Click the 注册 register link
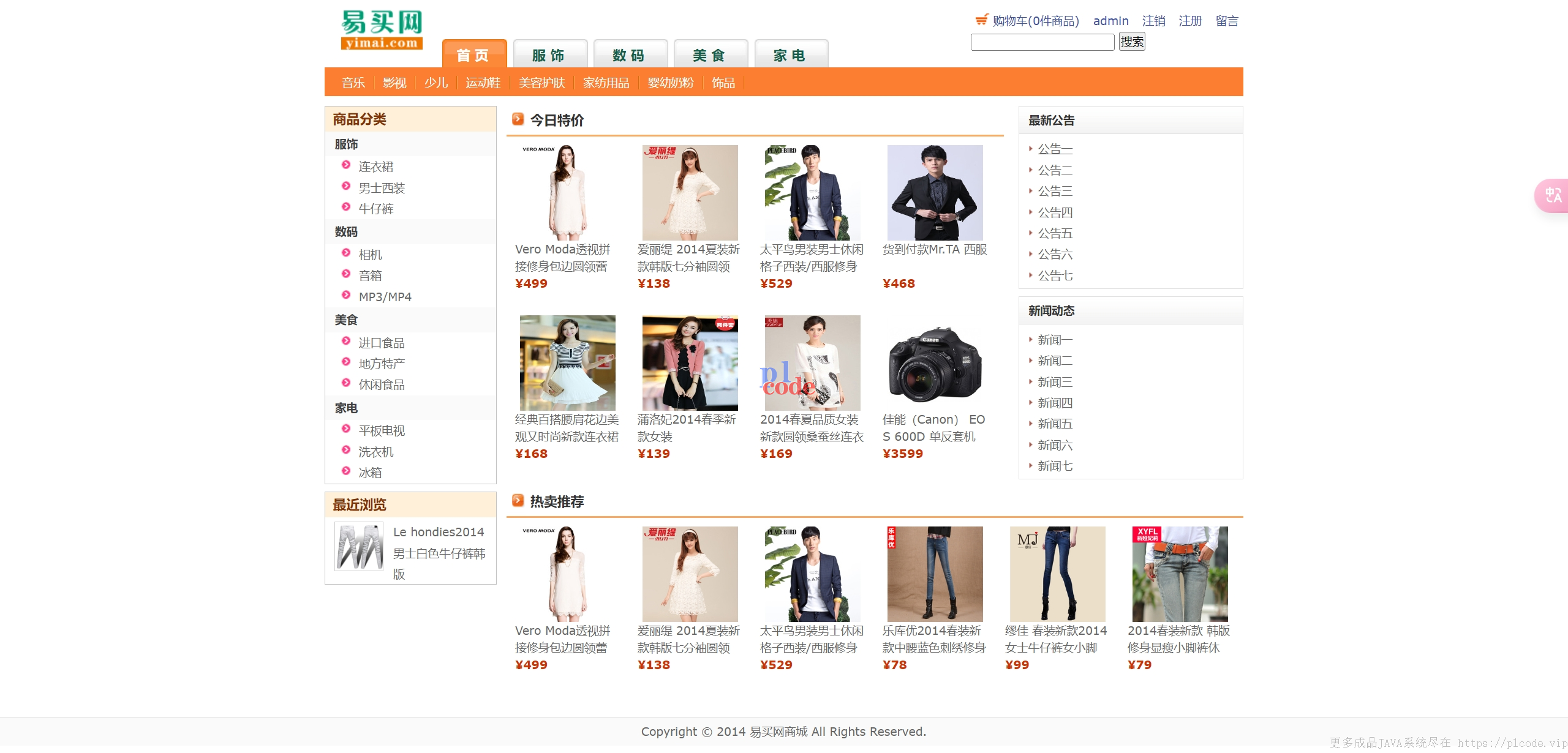The width and height of the screenshot is (1568, 753). click(x=1190, y=21)
